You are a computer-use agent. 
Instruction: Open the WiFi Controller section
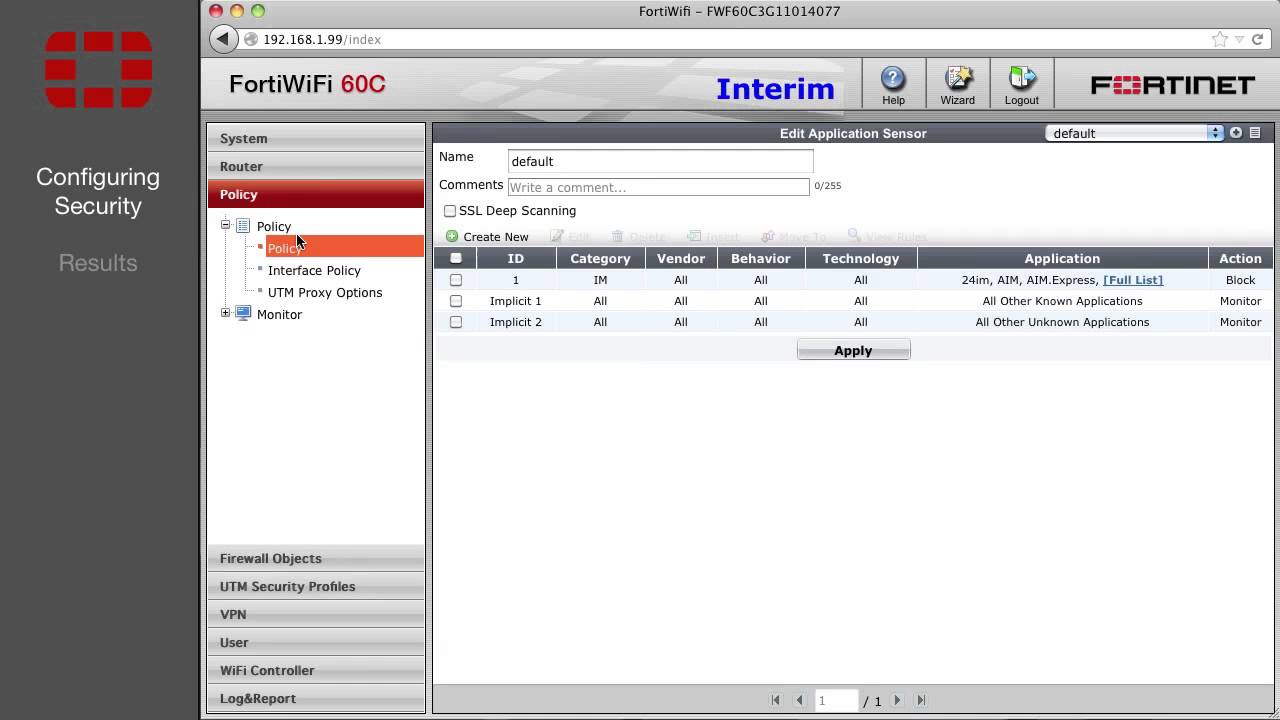(316, 670)
